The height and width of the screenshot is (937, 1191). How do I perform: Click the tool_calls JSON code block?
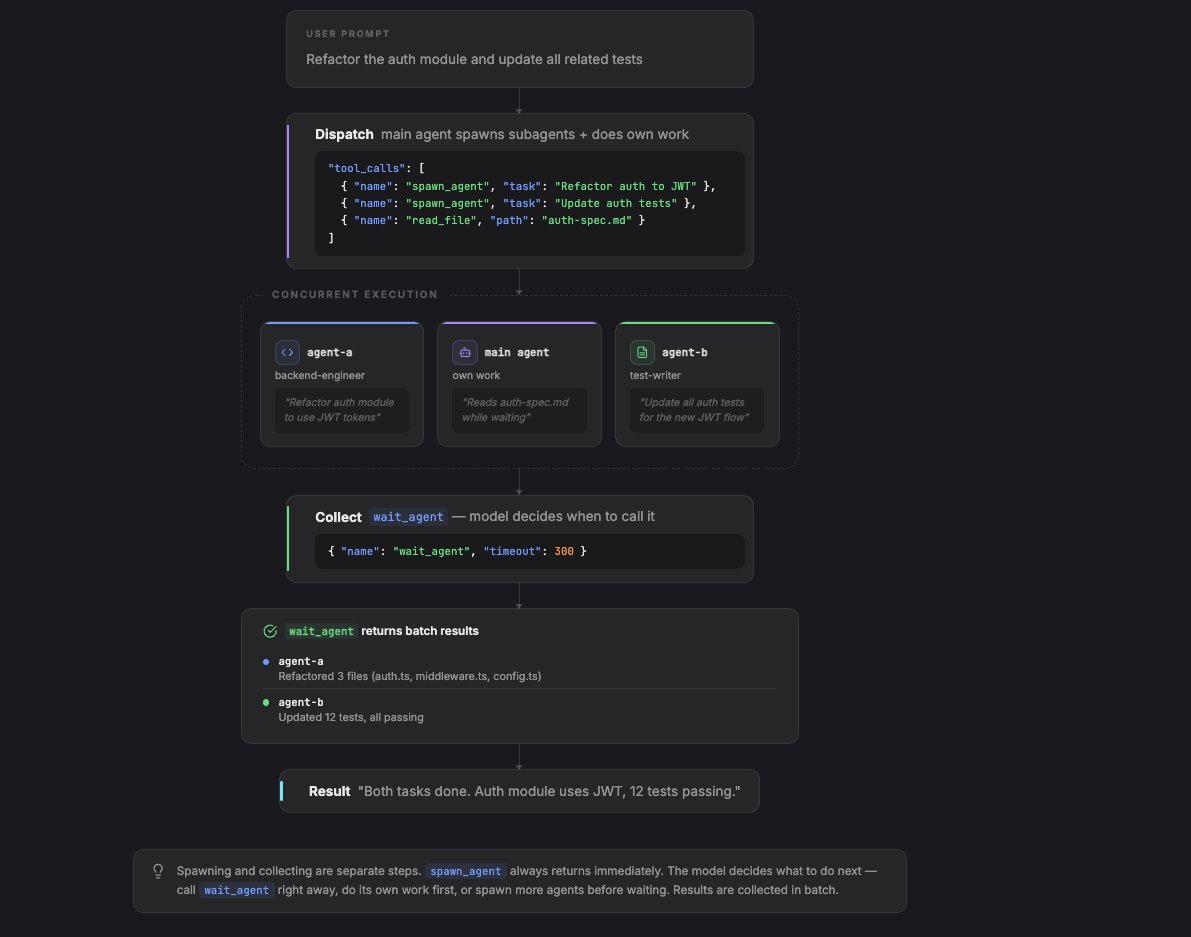click(x=530, y=203)
